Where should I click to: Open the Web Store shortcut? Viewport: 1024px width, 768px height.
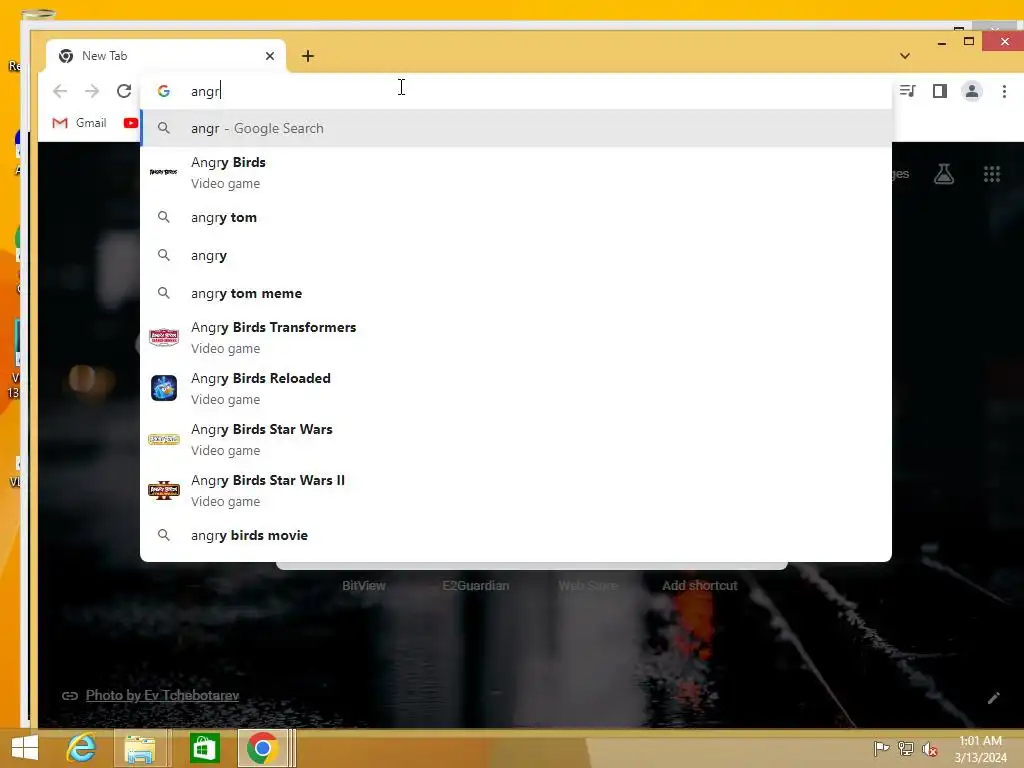[588, 586]
